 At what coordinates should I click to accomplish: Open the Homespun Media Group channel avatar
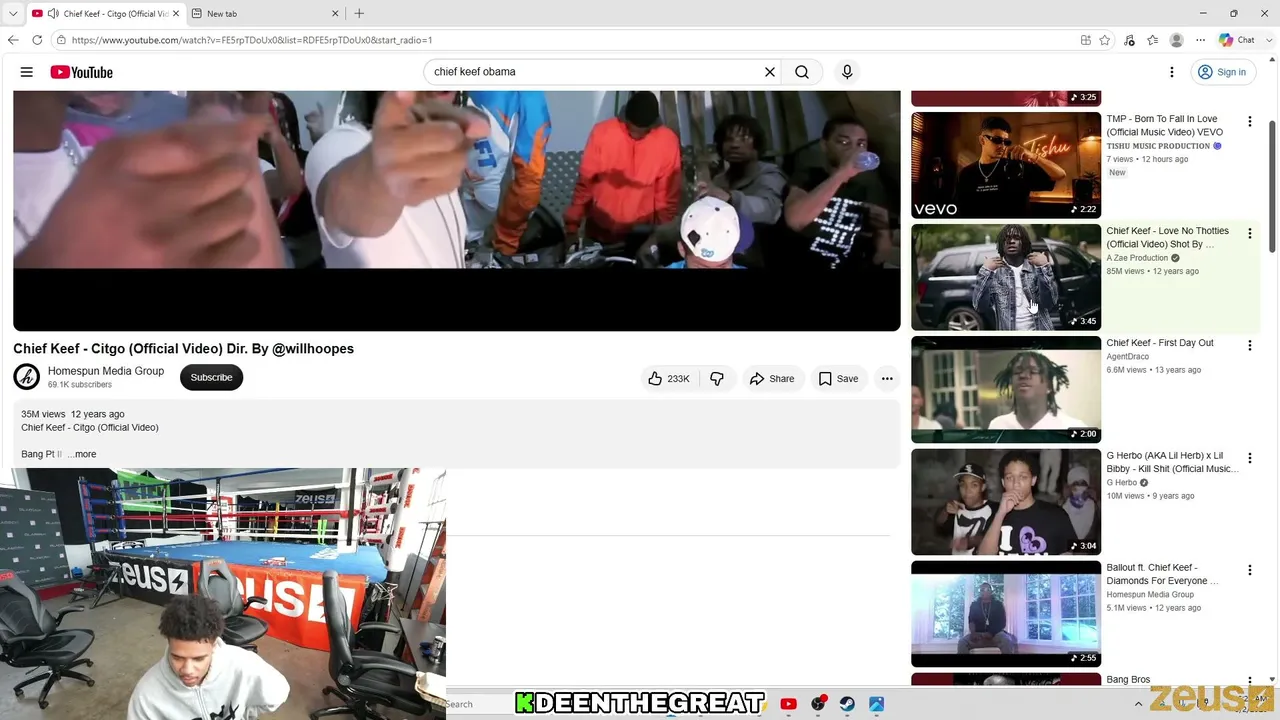tap(27, 377)
